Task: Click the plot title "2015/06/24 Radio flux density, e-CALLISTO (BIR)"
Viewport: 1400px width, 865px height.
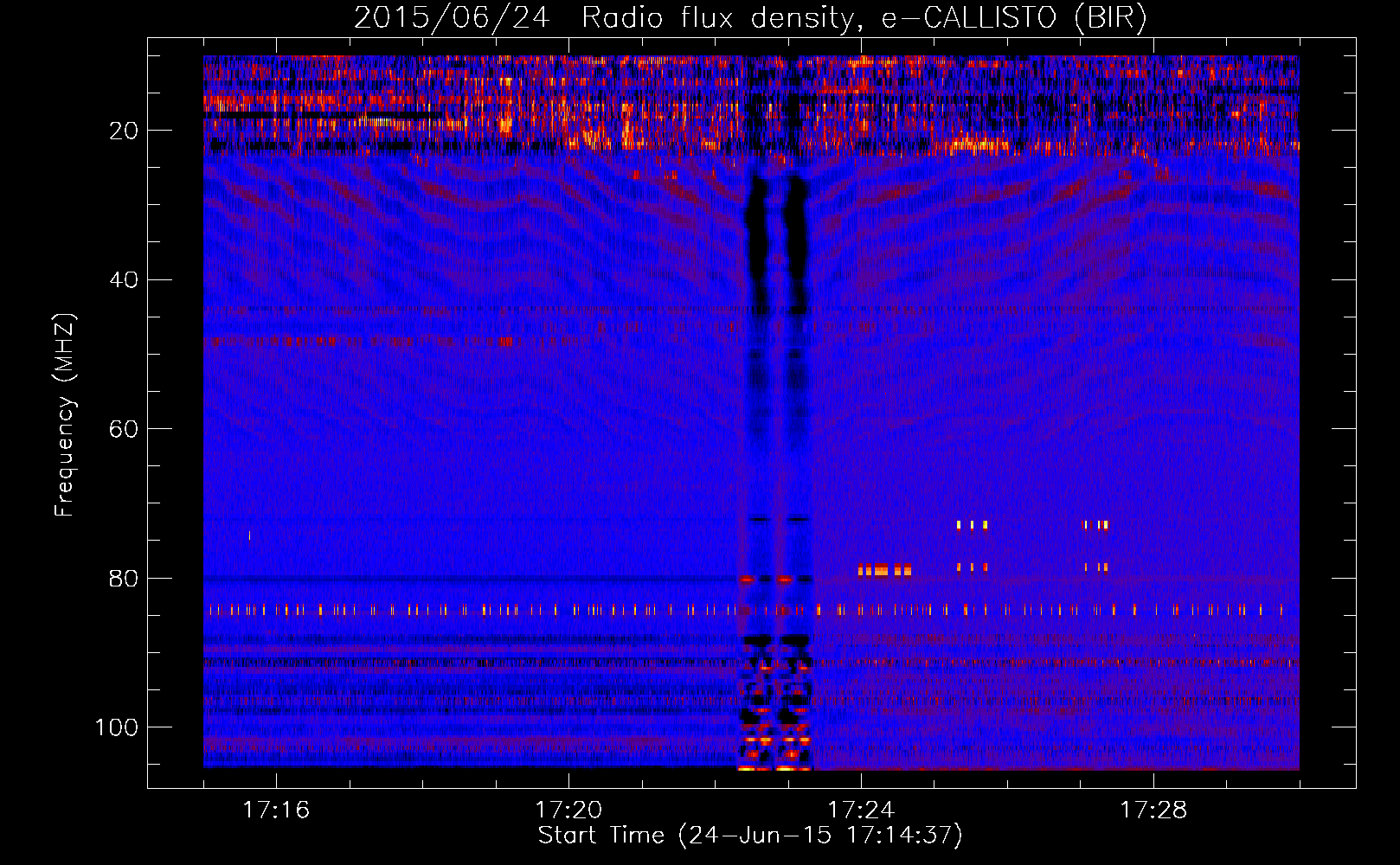Action: coord(750,18)
